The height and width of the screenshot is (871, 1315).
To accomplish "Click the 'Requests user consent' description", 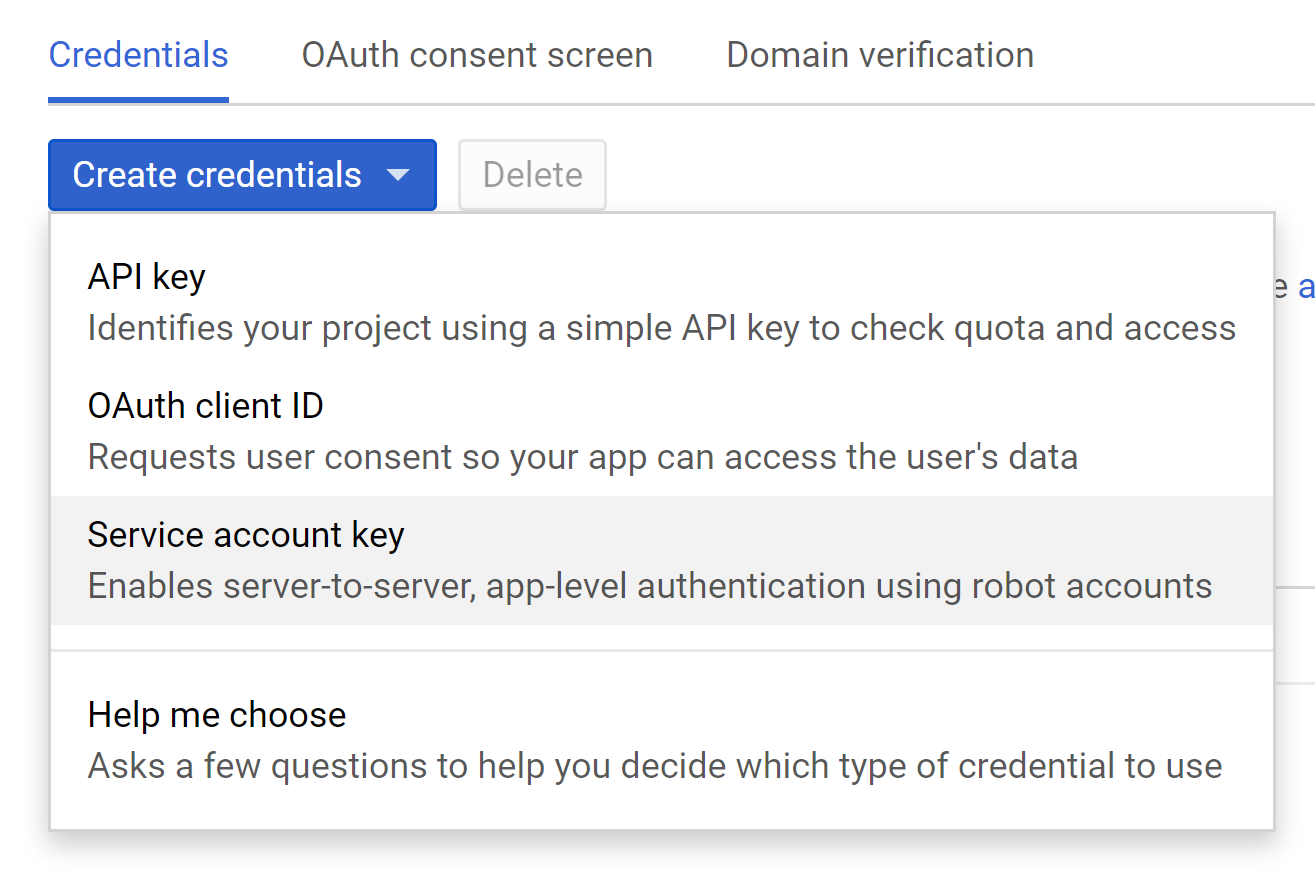I will (x=583, y=457).
